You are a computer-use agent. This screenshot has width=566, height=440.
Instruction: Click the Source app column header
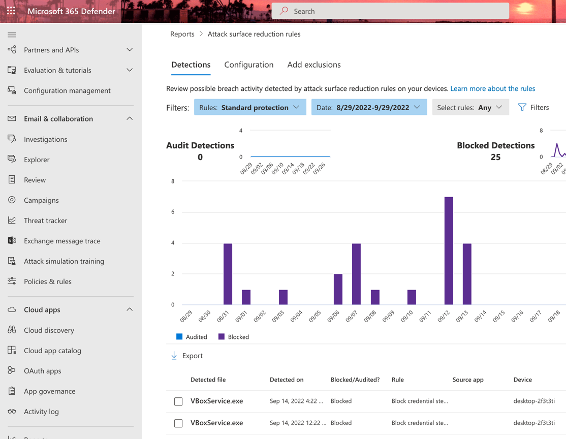pos(468,380)
